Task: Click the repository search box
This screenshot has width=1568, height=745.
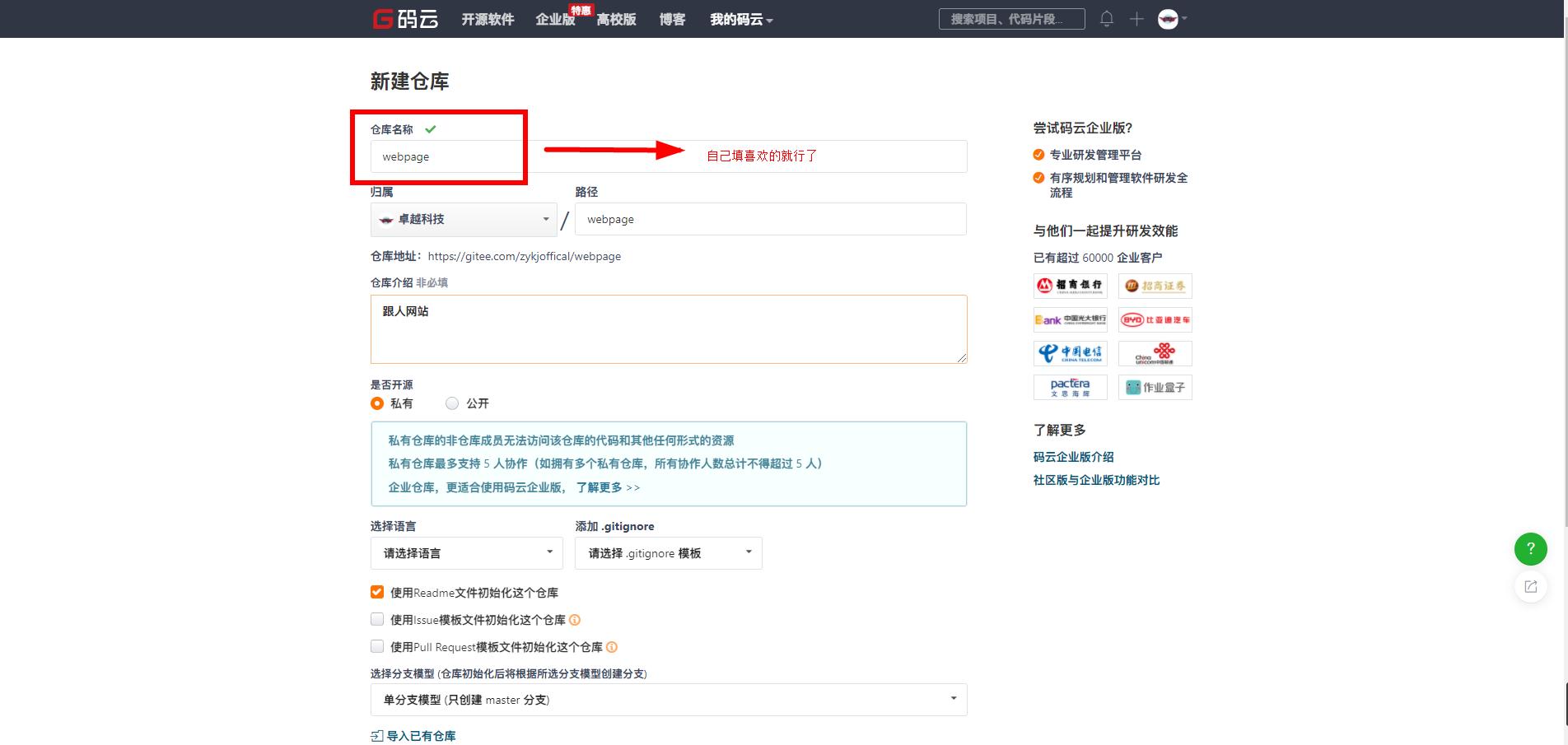Action: (x=1011, y=18)
